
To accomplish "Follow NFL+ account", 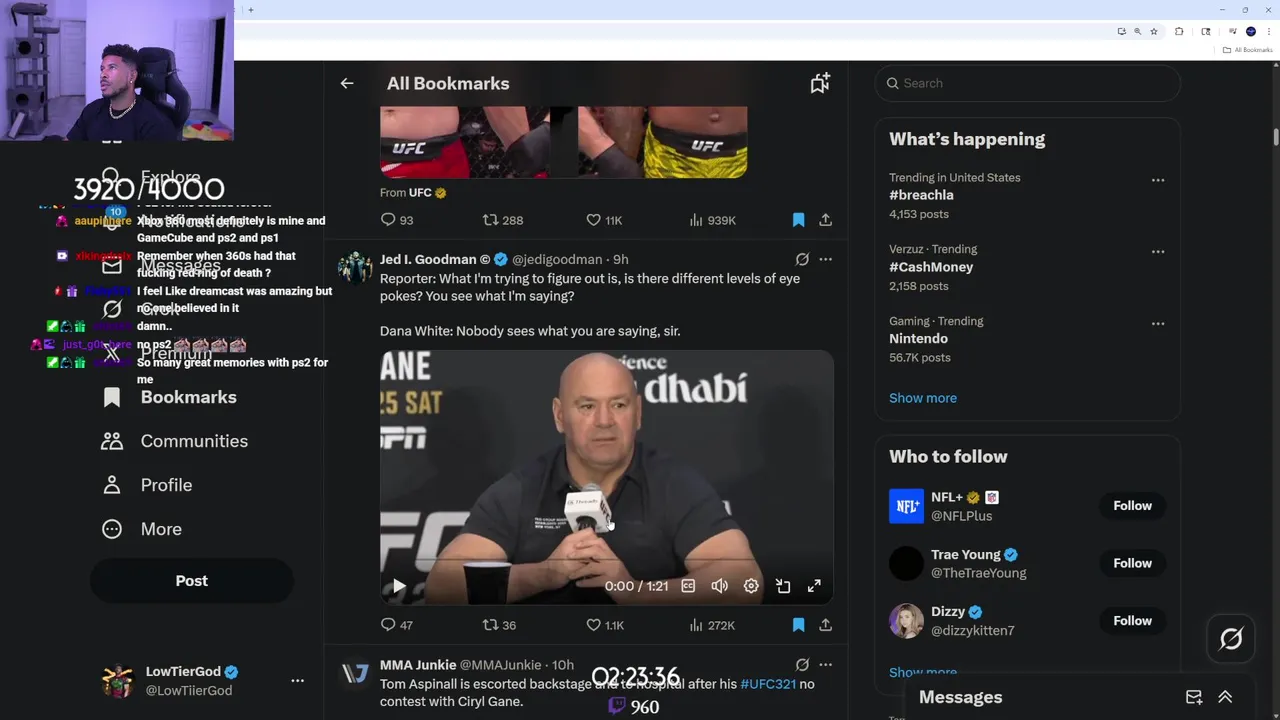I will 1132,506.
